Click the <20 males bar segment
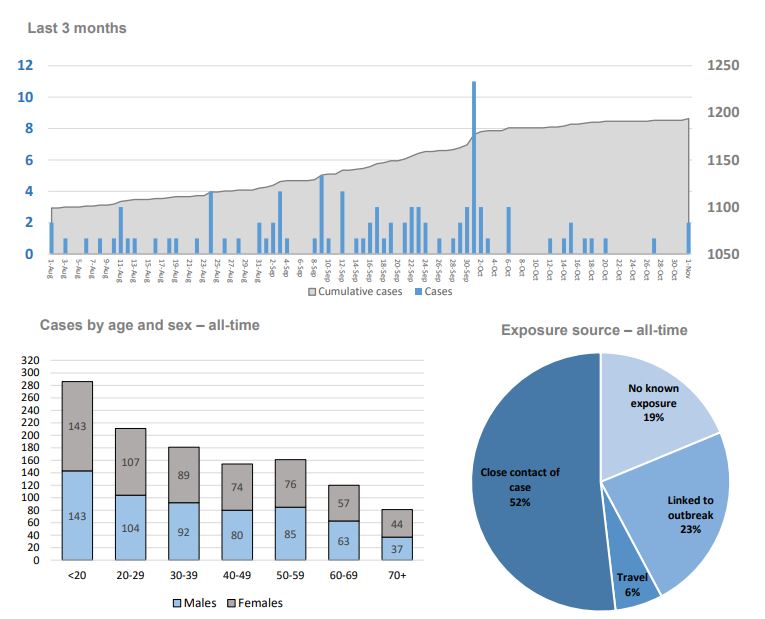Screen dimensions: 765x619 [77, 515]
